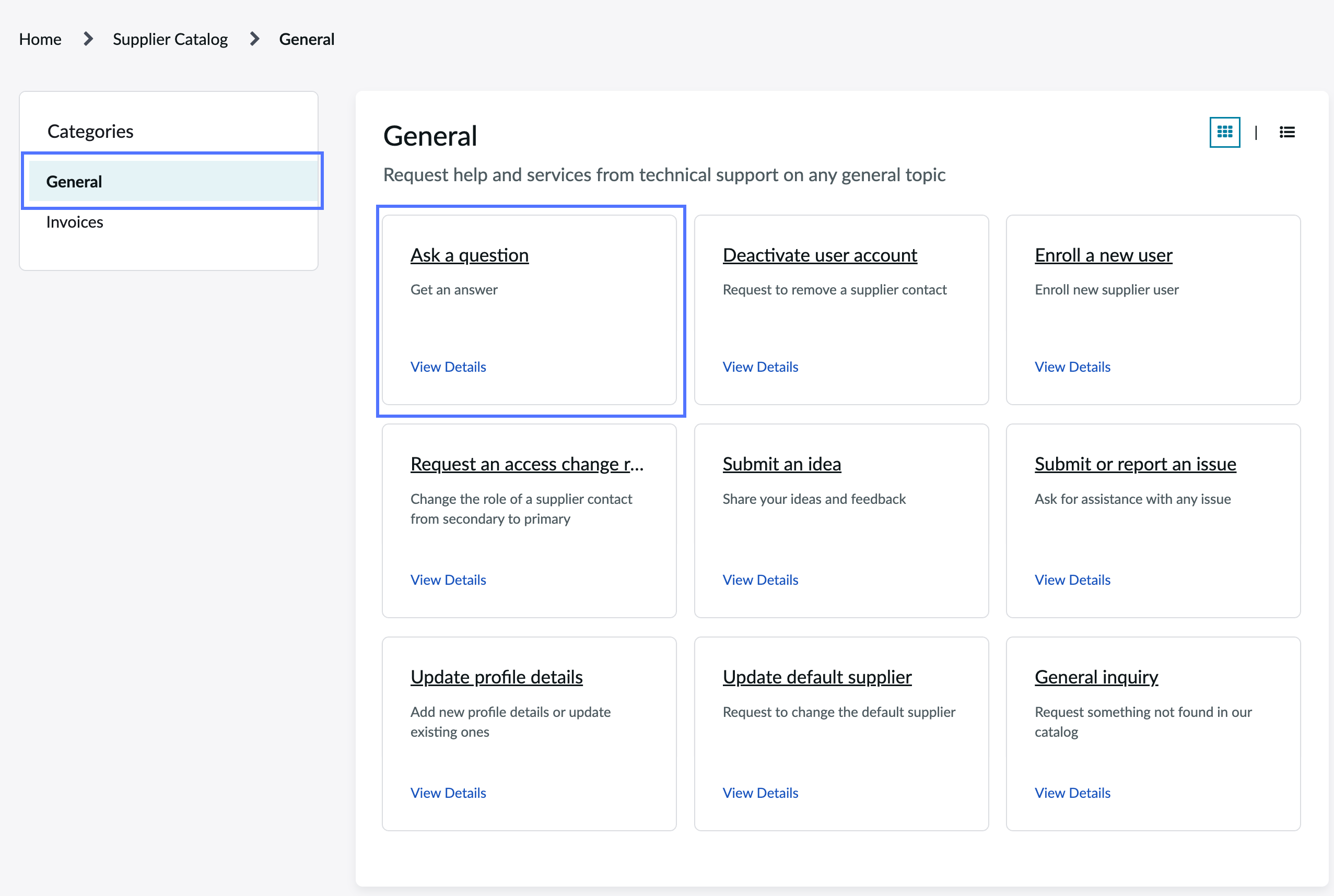The height and width of the screenshot is (896, 1334).
Task: Open the Request an access change item
Action: tap(527, 464)
